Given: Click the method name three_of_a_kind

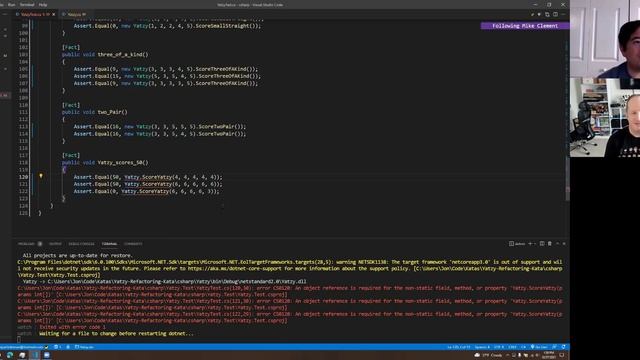Looking at the screenshot, I should pos(123,54).
